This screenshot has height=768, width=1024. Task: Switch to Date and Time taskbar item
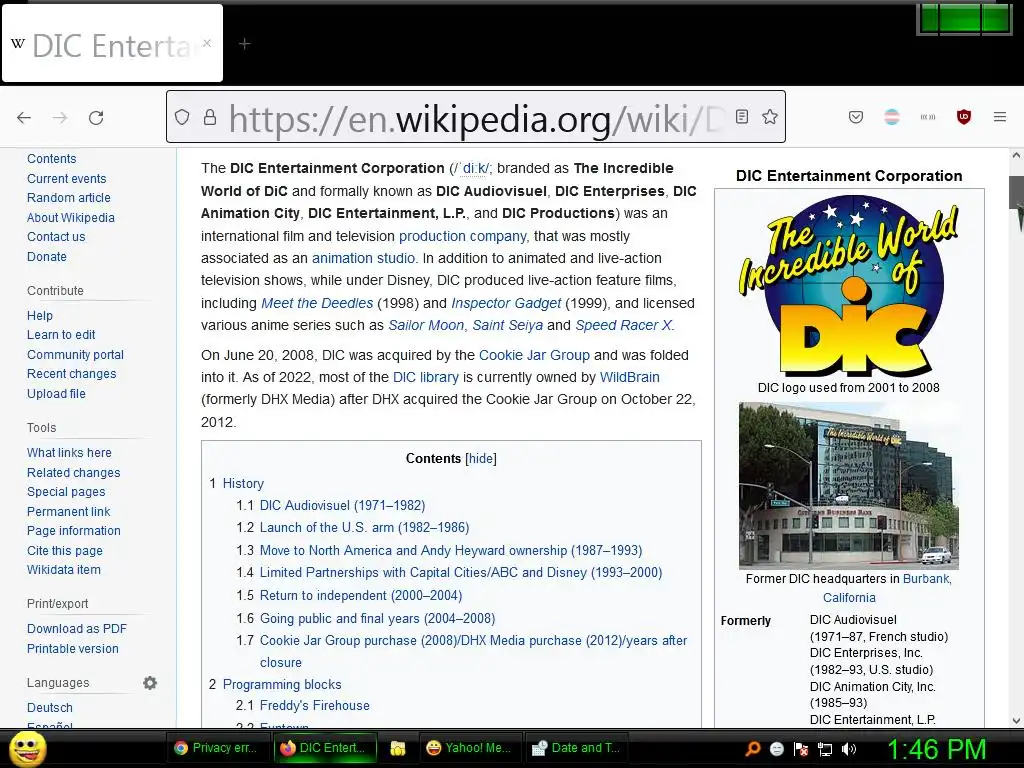coord(577,748)
